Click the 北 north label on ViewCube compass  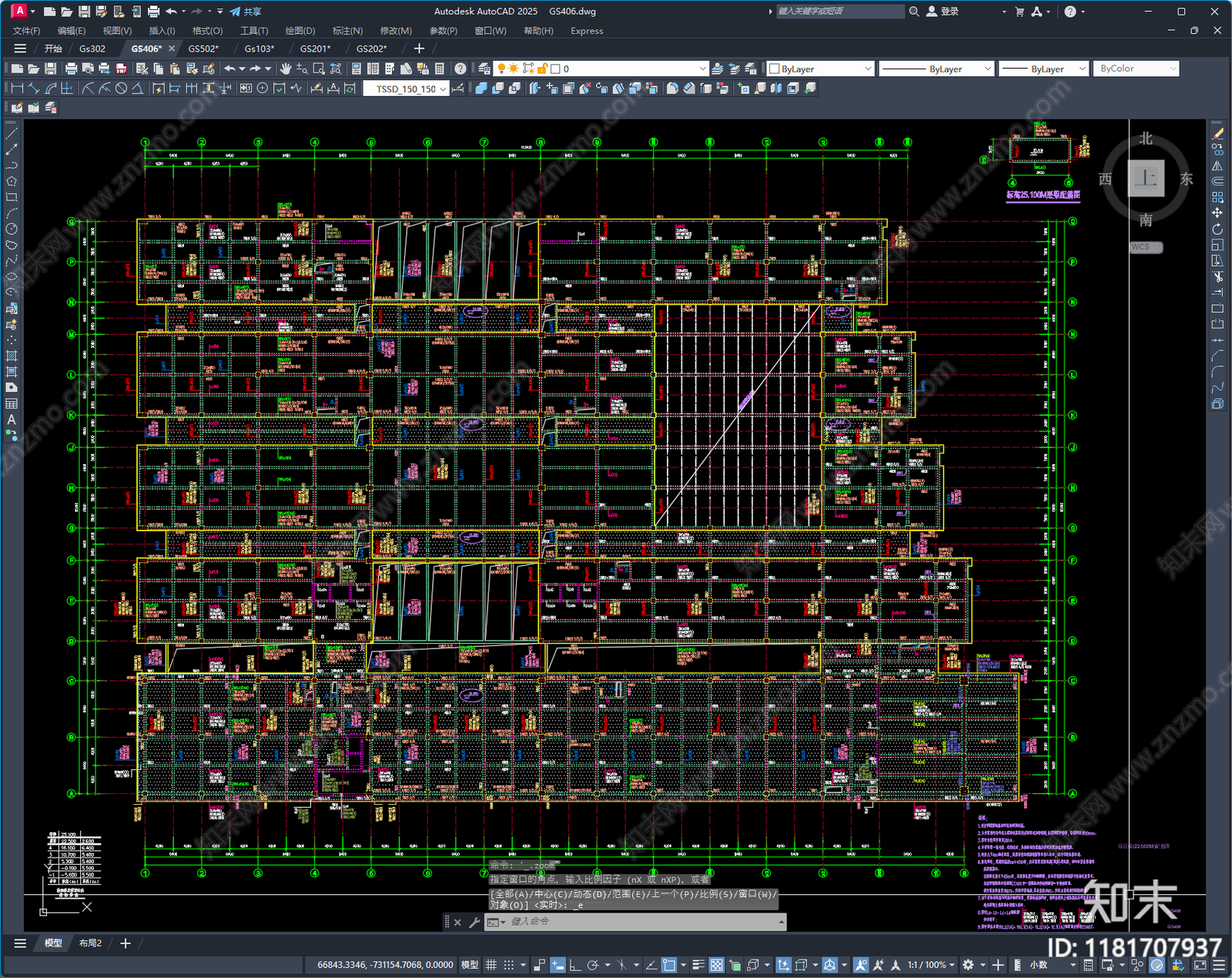coord(1146,139)
